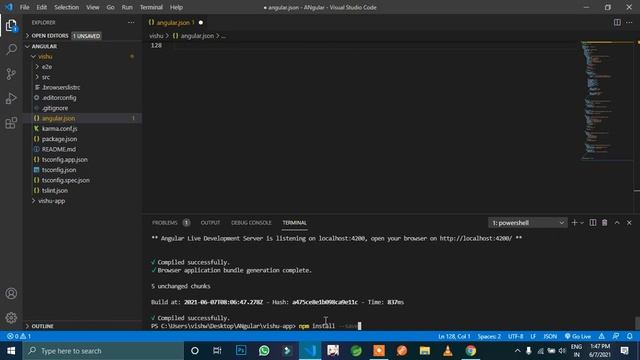Close the terminal panel

[x=629, y=222]
